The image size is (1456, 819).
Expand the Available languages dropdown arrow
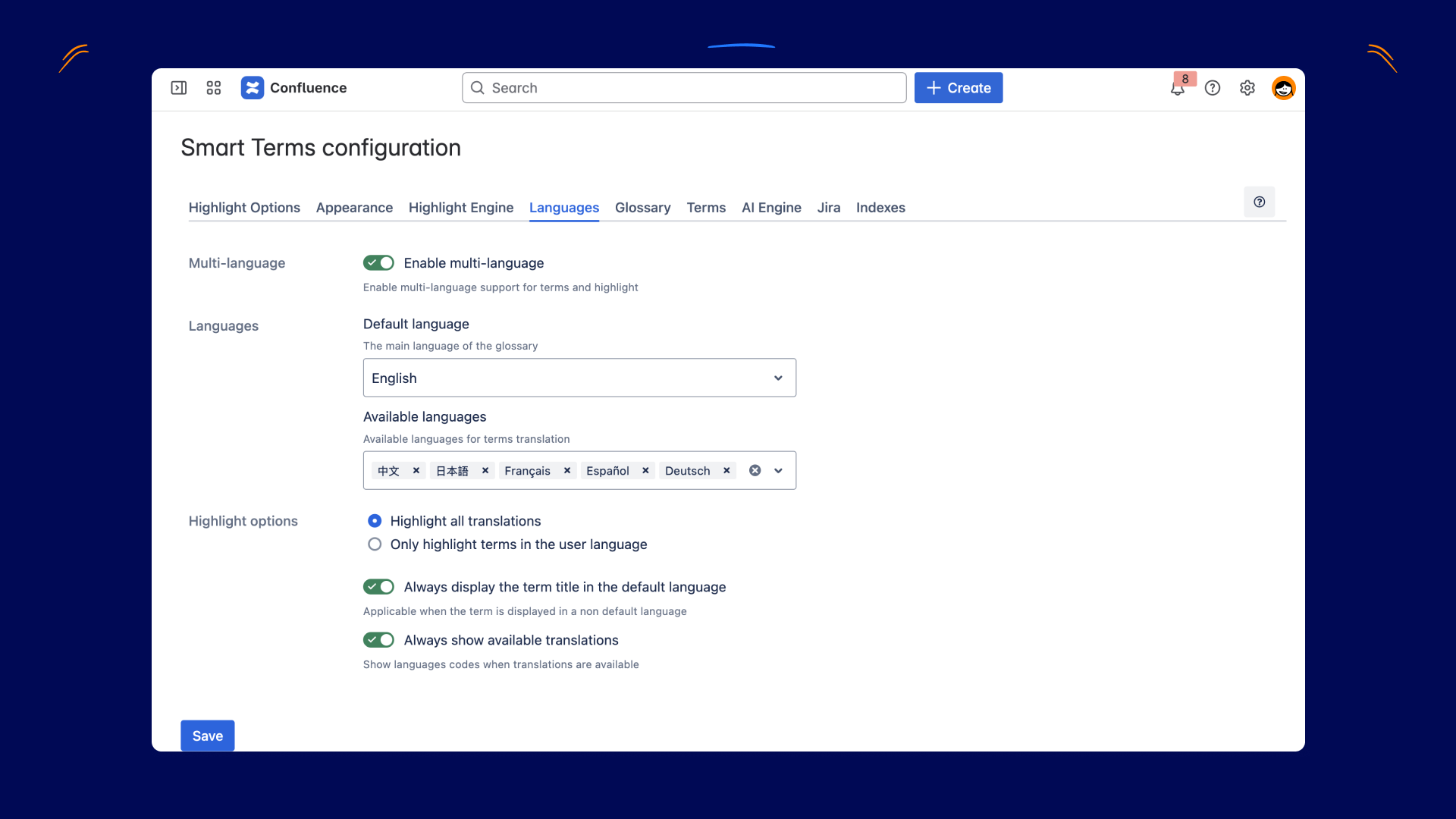pyautogui.click(x=778, y=471)
